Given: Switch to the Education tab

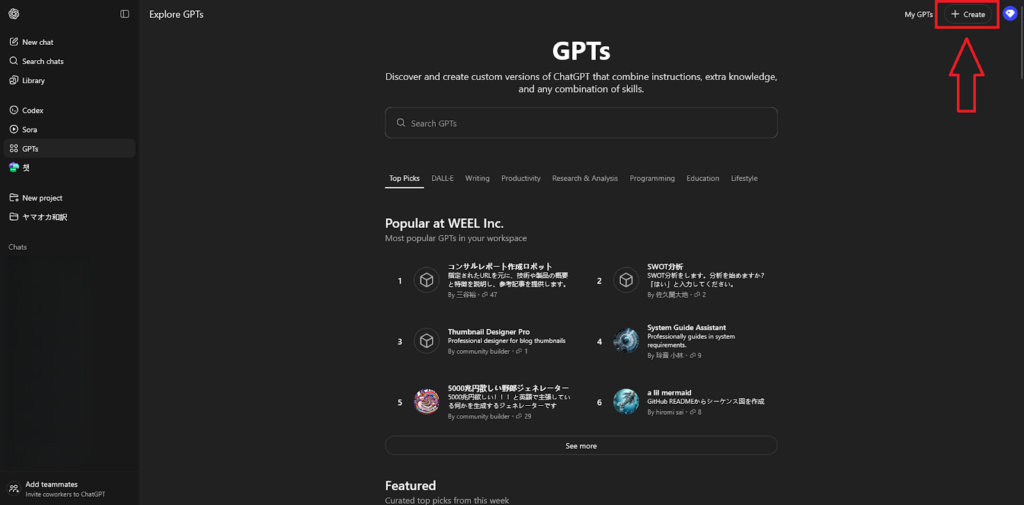Looking at the screenshot, I should tap(703, 178).
